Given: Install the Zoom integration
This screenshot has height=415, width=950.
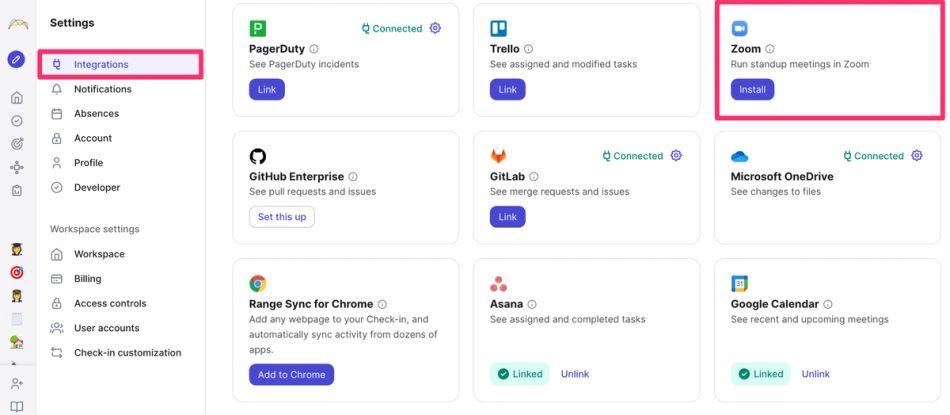Looking at the screenshot, I should [x=752, y=89].
